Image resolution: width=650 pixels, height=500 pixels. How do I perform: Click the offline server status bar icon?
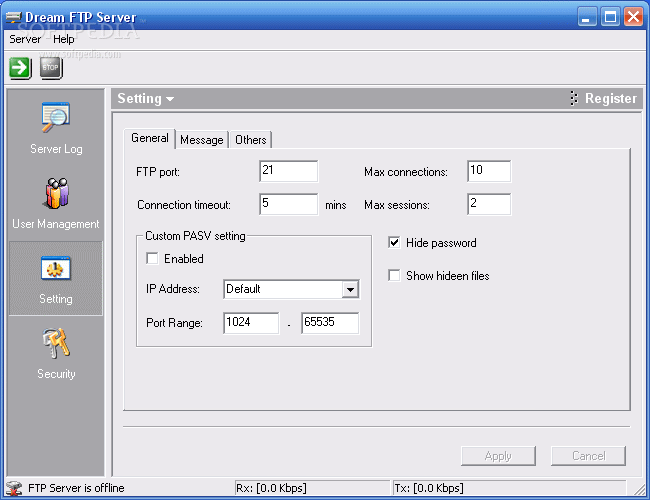pos(14,488)
